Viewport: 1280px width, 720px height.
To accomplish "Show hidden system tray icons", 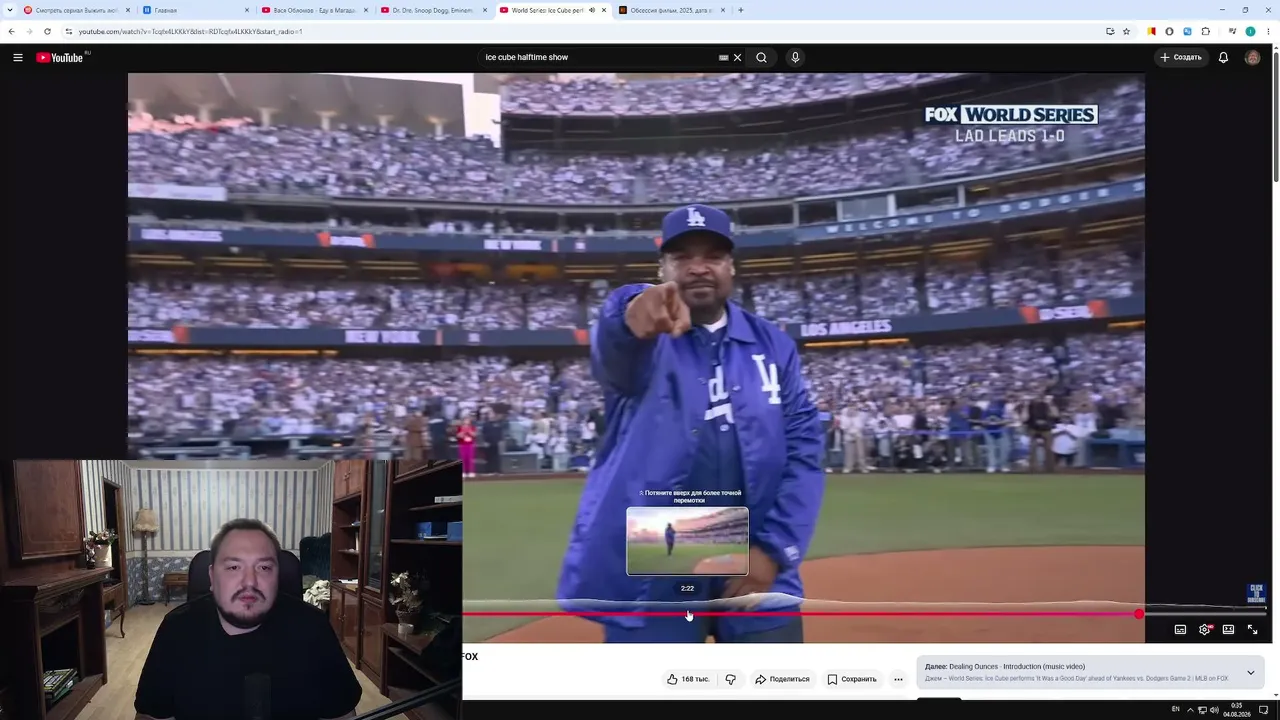I will point(1190,709).
